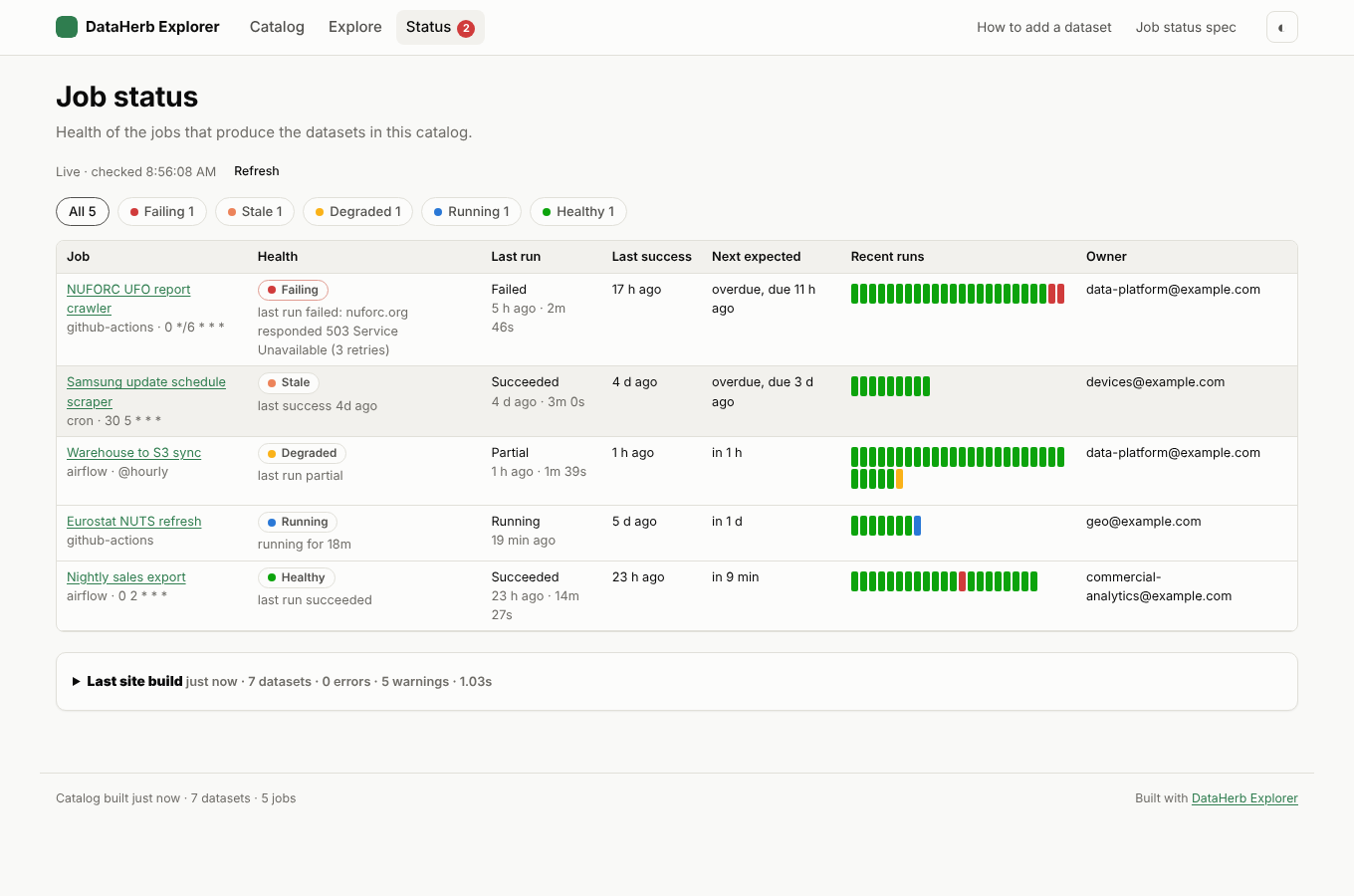Click owner geo@example.com
This screenshot has width=1354, height=896.
(1143, 522)
